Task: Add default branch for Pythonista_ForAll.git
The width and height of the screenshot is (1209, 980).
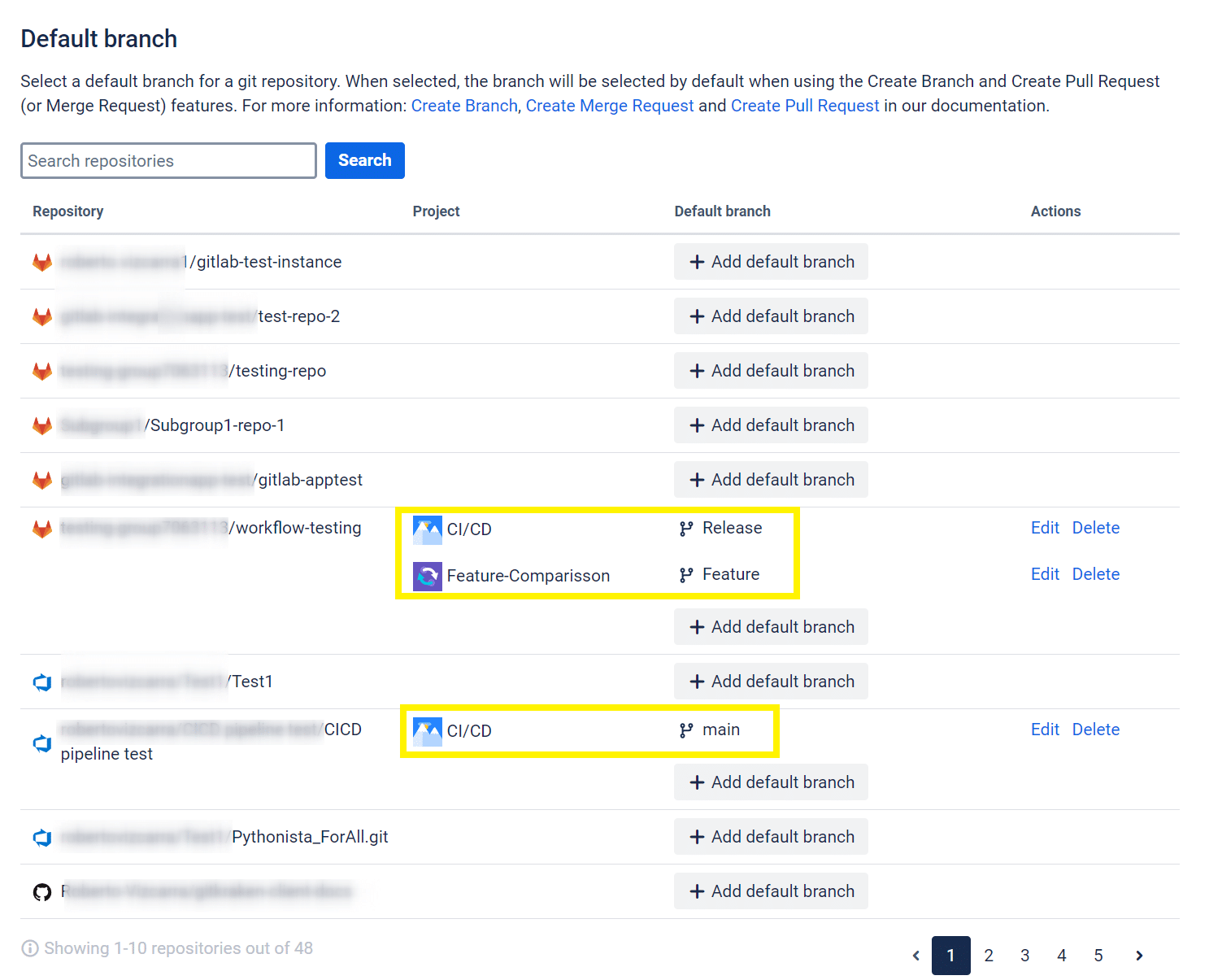Action: click(x=771, y=837)
